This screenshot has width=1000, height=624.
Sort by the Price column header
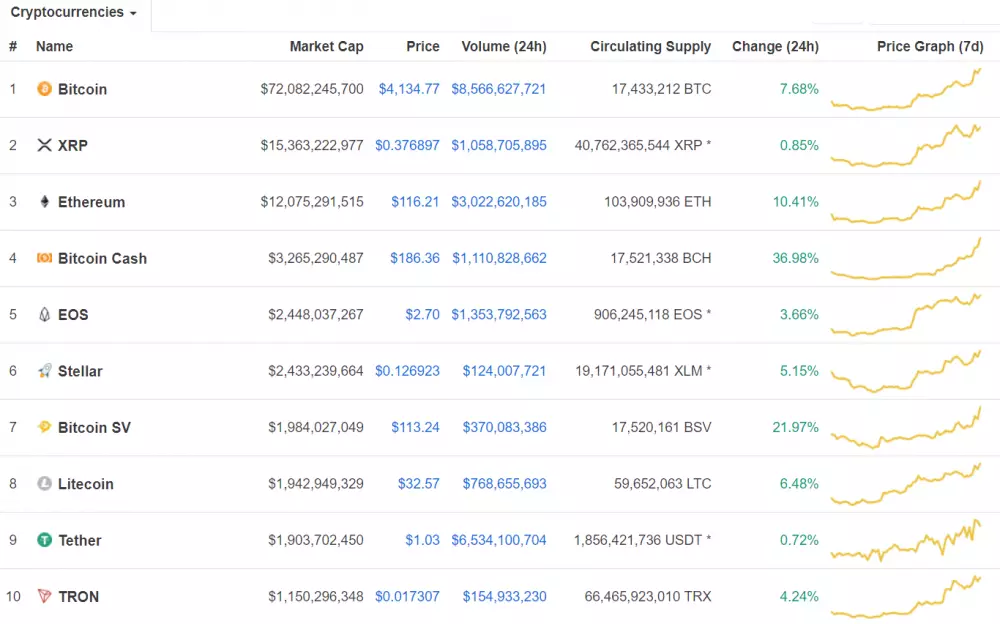pos(422,46)
